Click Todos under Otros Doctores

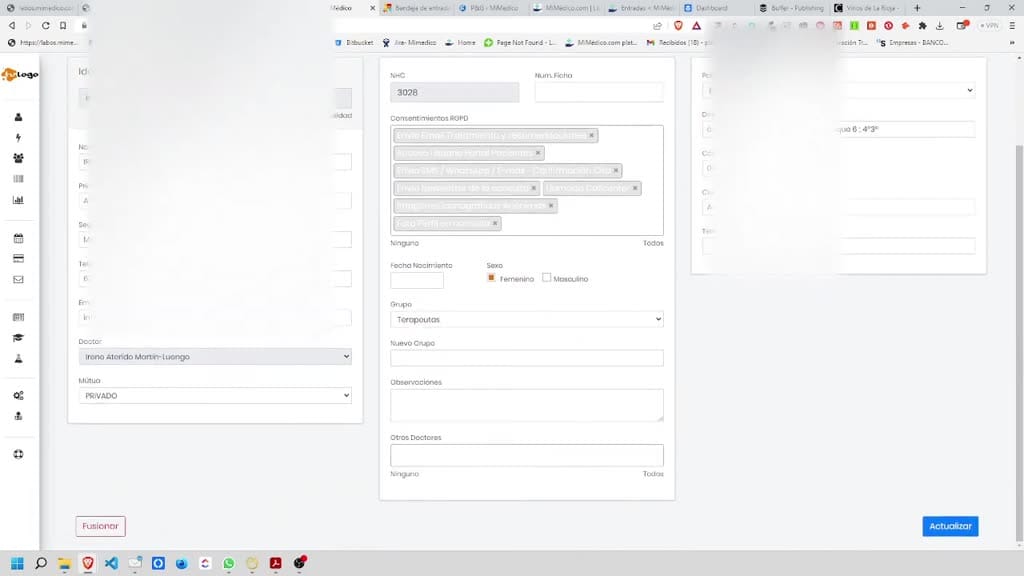coord(653,474)
